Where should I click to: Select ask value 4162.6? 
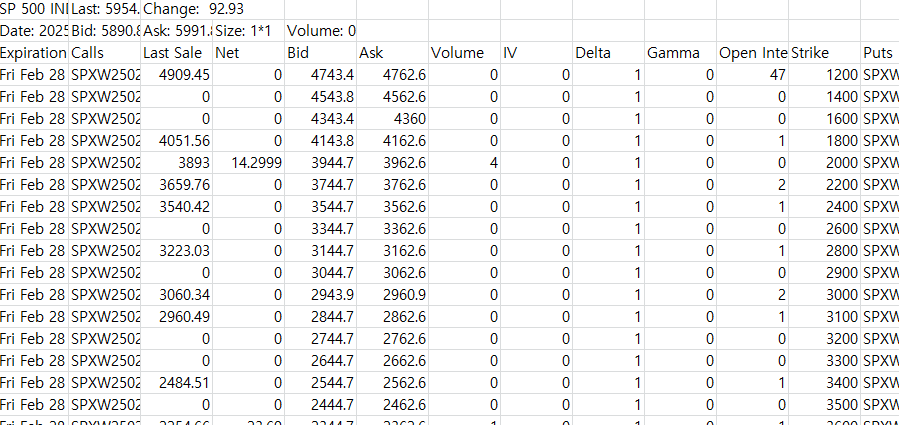392,141
